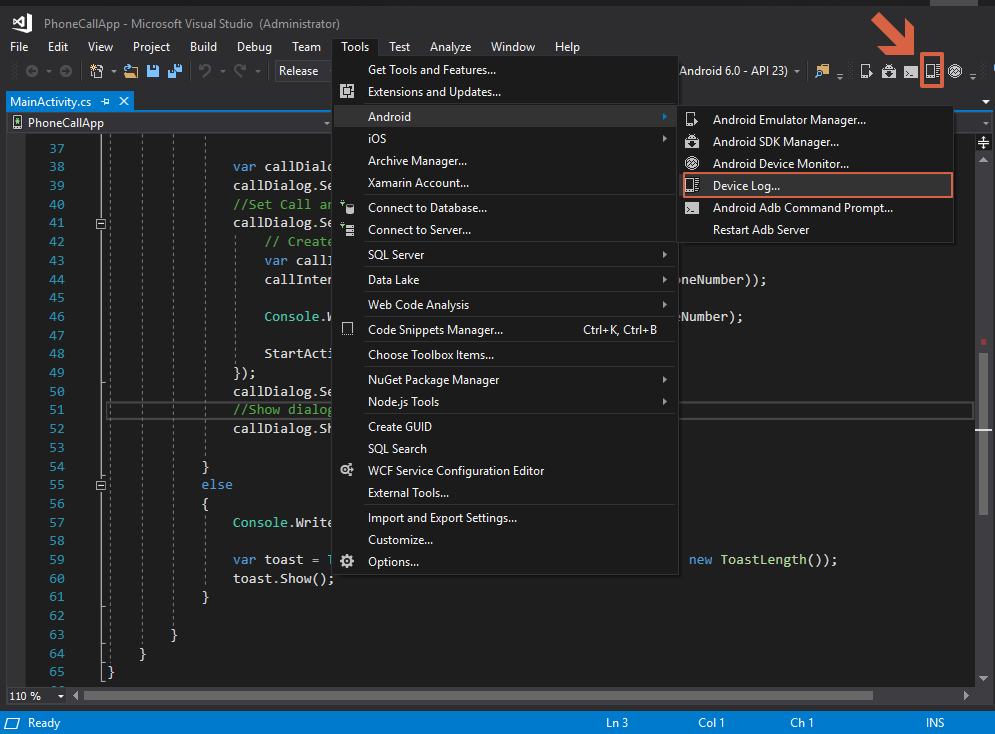Open Android Device Monitor from the toolbar icon
Screen dimensions: 995x734
tap(955, 71)
